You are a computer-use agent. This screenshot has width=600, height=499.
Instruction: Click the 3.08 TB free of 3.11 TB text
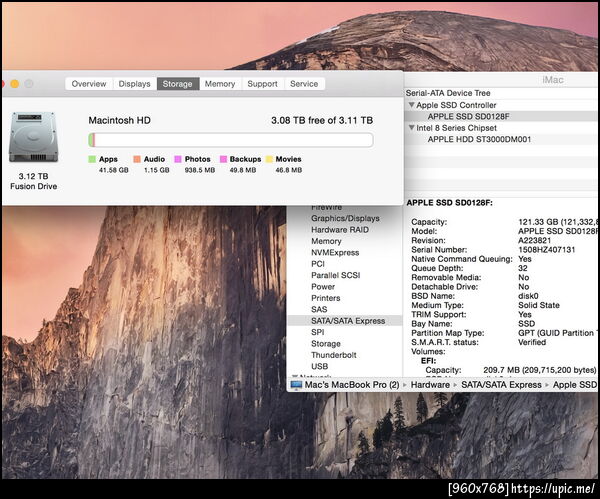click(x=322, y=121)
